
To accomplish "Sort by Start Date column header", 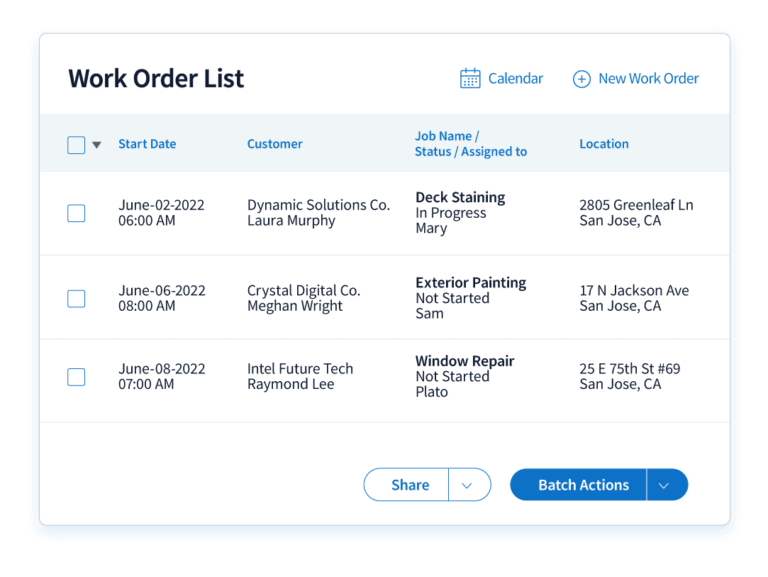I will coord(147,144).
